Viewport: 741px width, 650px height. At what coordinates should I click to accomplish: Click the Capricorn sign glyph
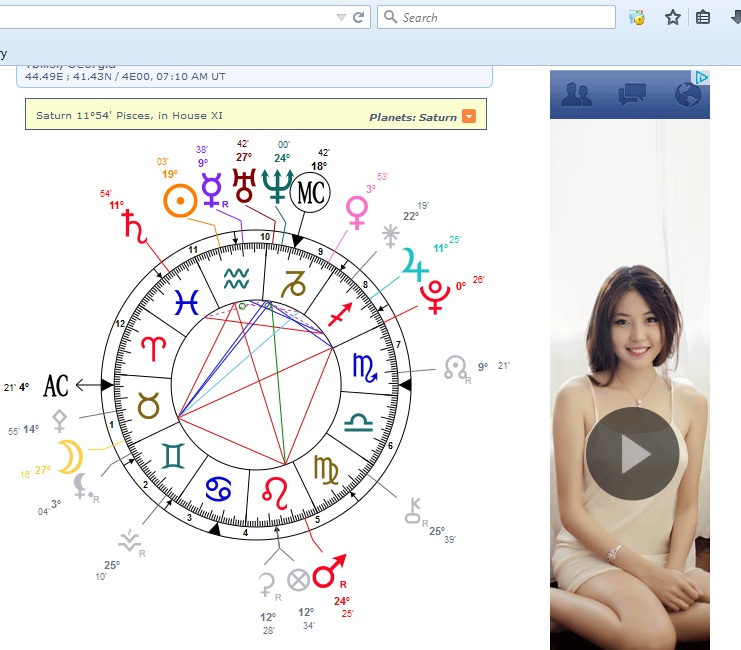point(293,284)
